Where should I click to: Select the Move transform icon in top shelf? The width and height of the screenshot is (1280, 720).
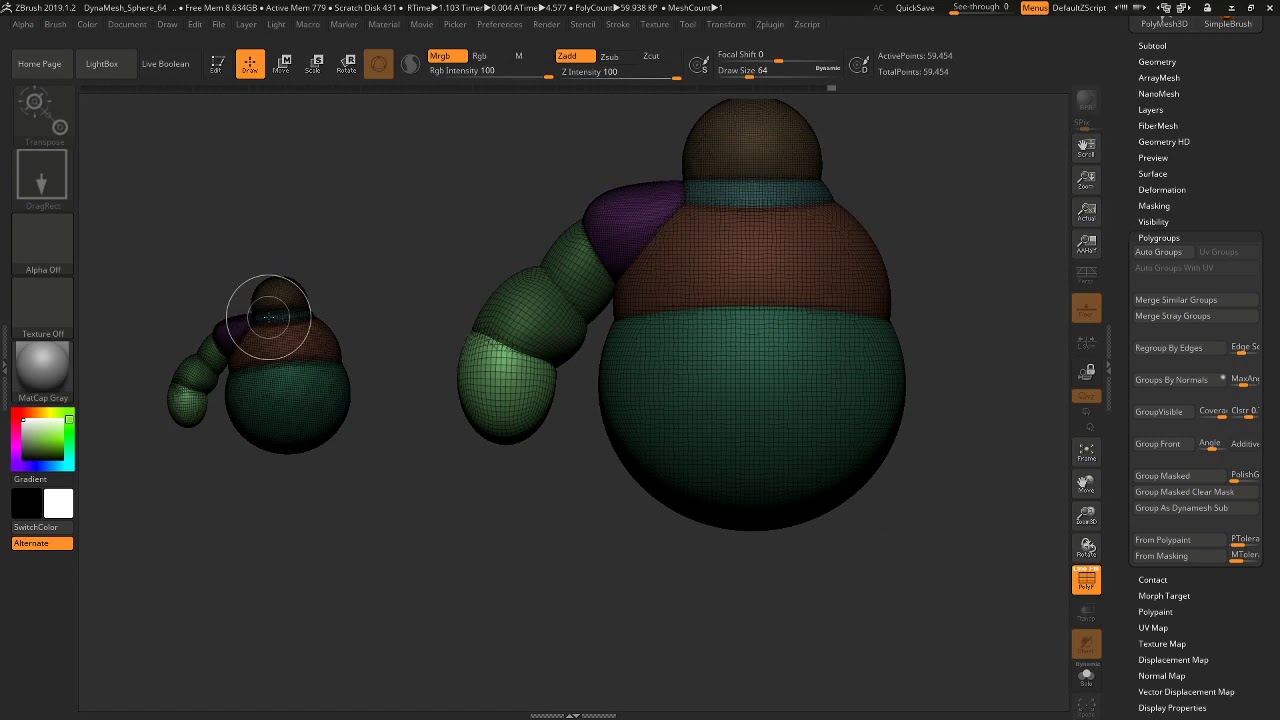tap(282, 64)
